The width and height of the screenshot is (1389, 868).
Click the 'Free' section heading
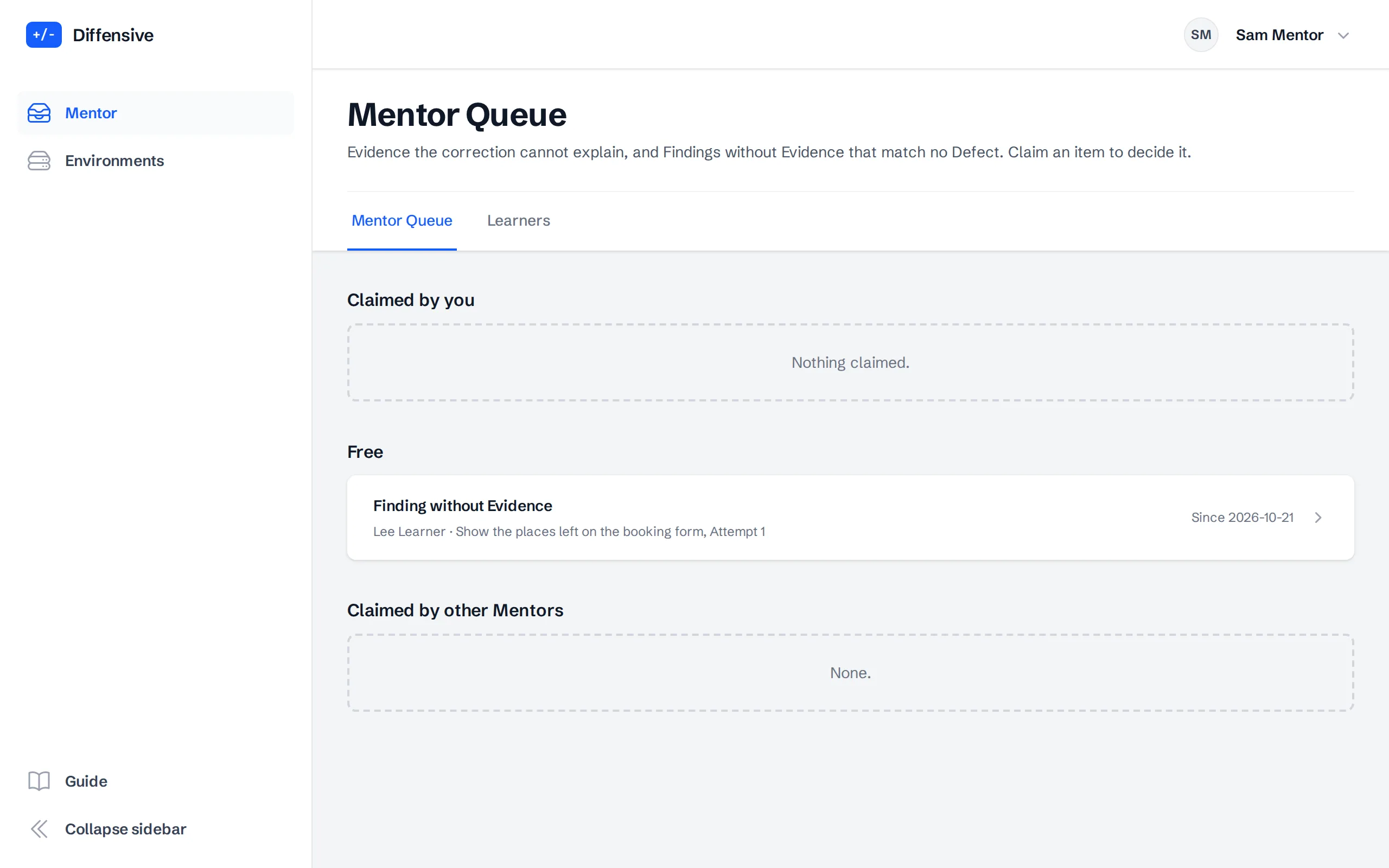click(365, 452)
